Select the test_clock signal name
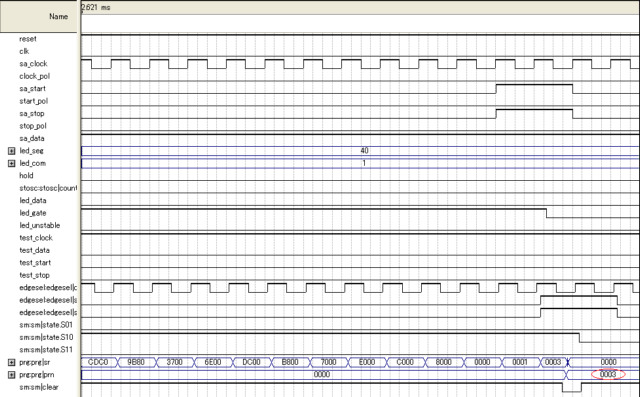Viewport: 640px width, 397px height. [36, 238]
